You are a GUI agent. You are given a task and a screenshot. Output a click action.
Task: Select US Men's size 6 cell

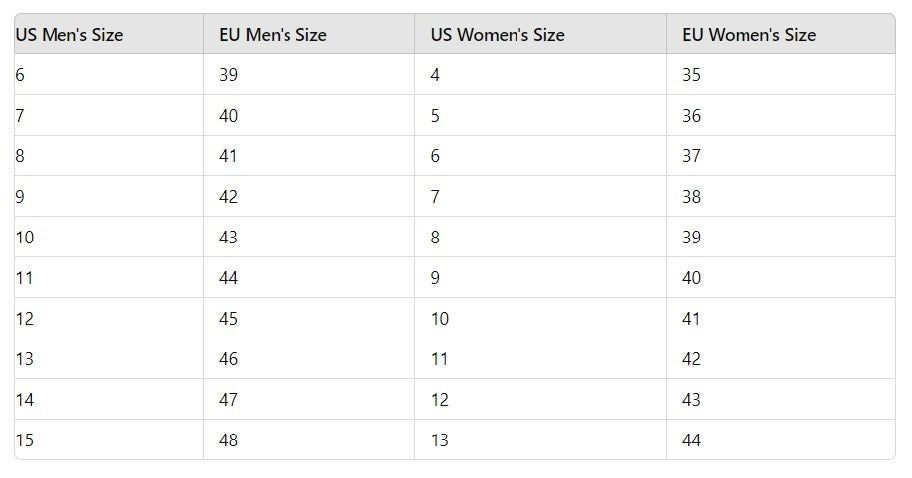click(109, 74)
